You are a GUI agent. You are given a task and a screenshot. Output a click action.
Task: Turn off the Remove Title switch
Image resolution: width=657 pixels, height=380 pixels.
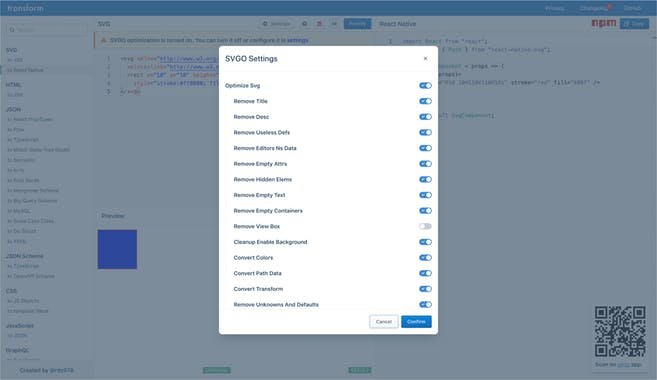tap(425, 101)
